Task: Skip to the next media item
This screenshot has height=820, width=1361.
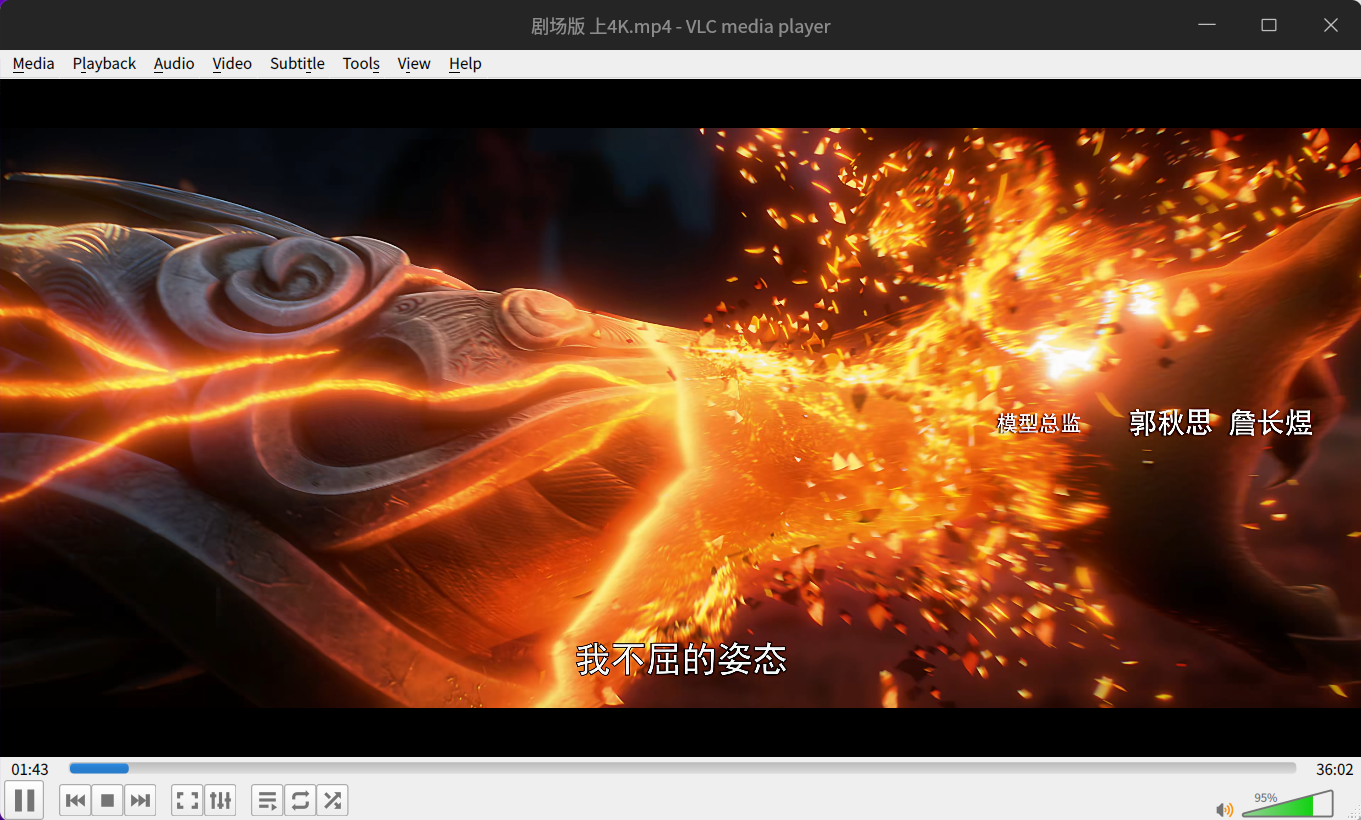Action: click(x=140, y=800)
